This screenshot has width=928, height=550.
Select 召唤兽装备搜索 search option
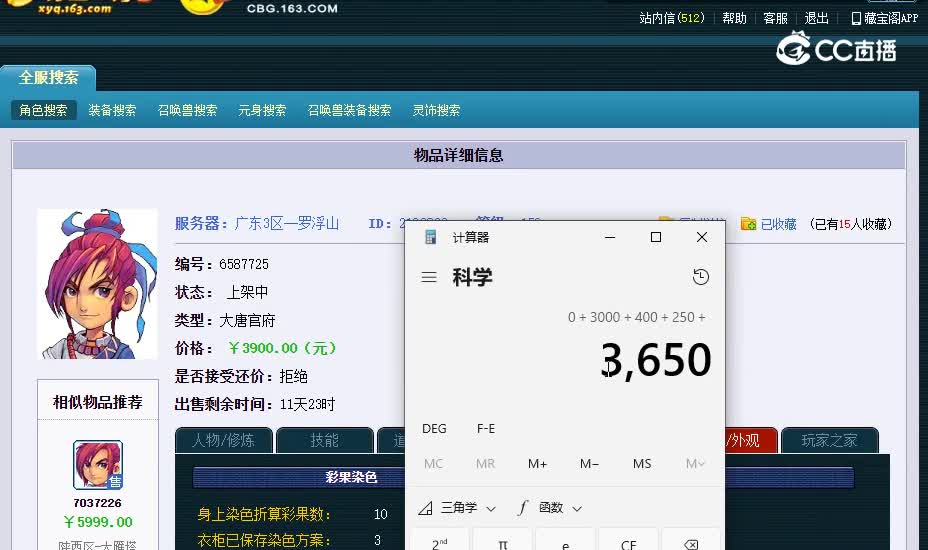[x=349, y=110]
